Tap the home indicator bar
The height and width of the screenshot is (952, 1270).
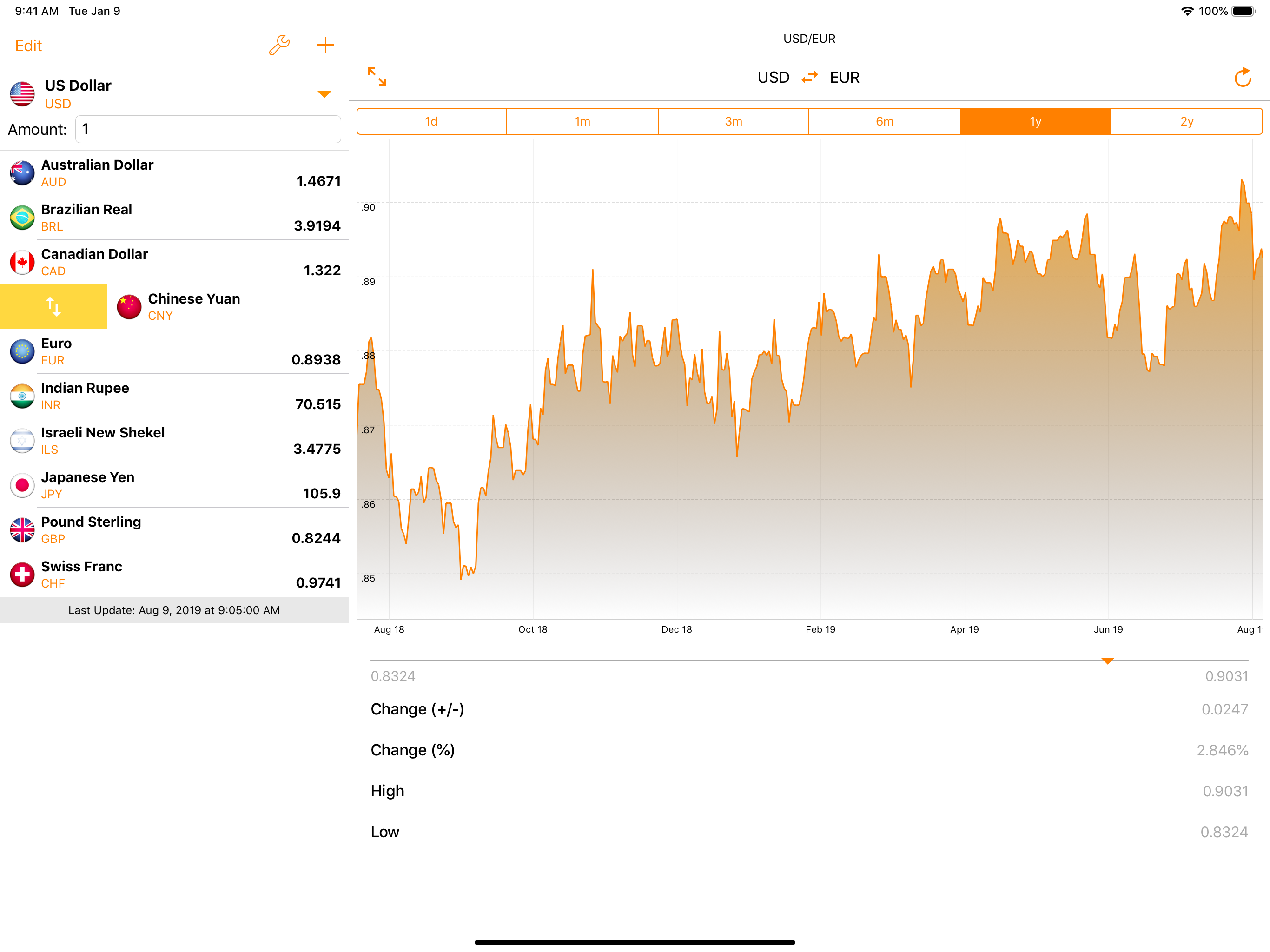[635, 942]
